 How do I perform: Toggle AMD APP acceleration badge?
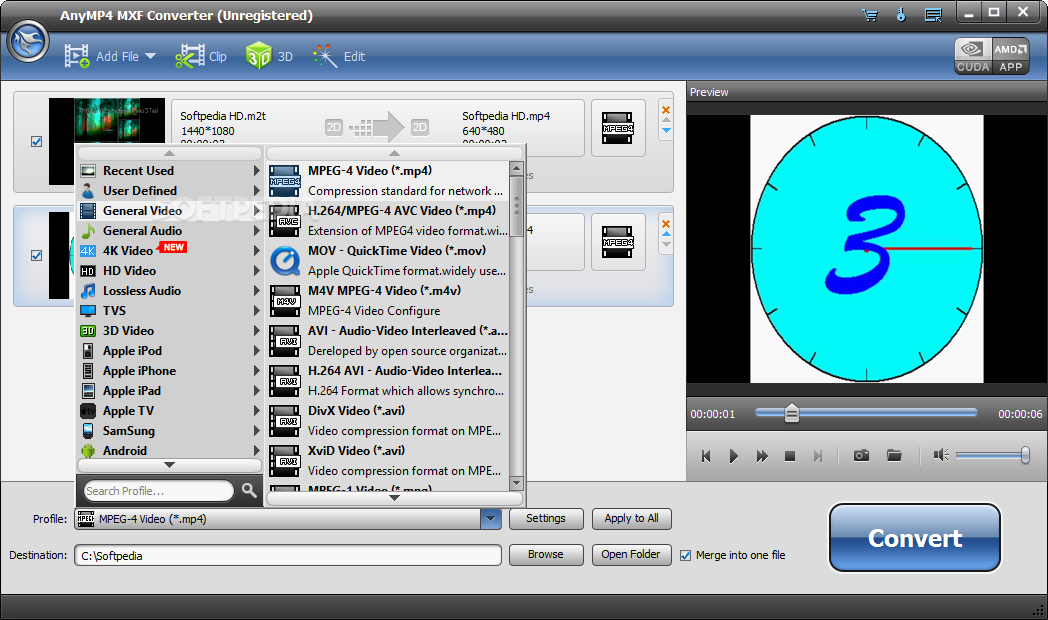click(1011, 56)
